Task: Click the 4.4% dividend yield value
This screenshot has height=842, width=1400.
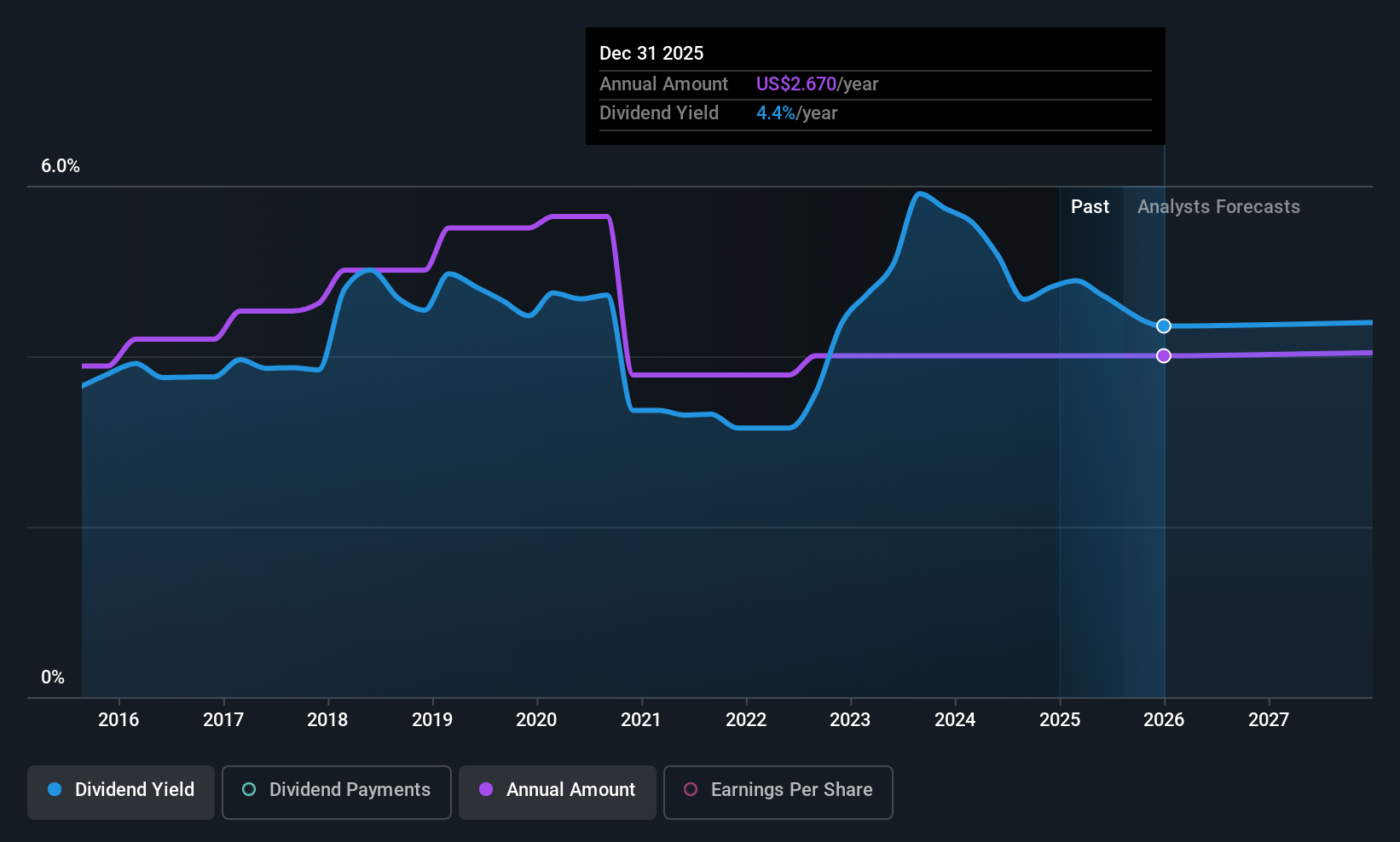Action: point(776,113)
